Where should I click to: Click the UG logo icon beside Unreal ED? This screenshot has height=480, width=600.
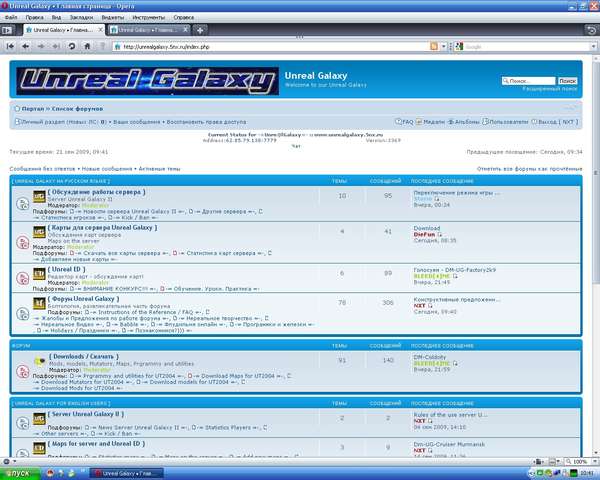39,274
